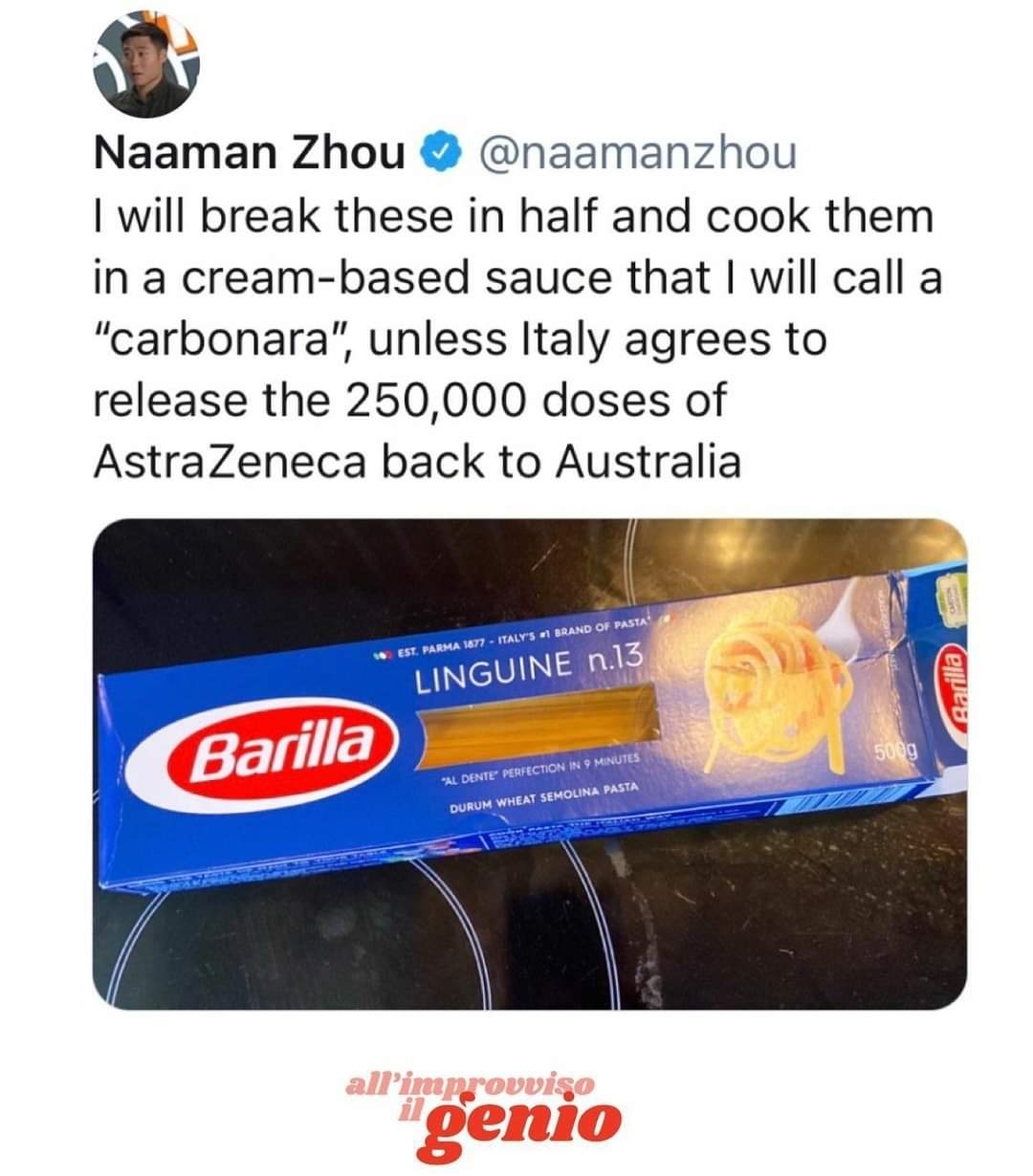Image resolution: width=1033 pixels, height=1176 pixels.
Task: Click the word Australia in the tweet
Action: coord(648,464)
